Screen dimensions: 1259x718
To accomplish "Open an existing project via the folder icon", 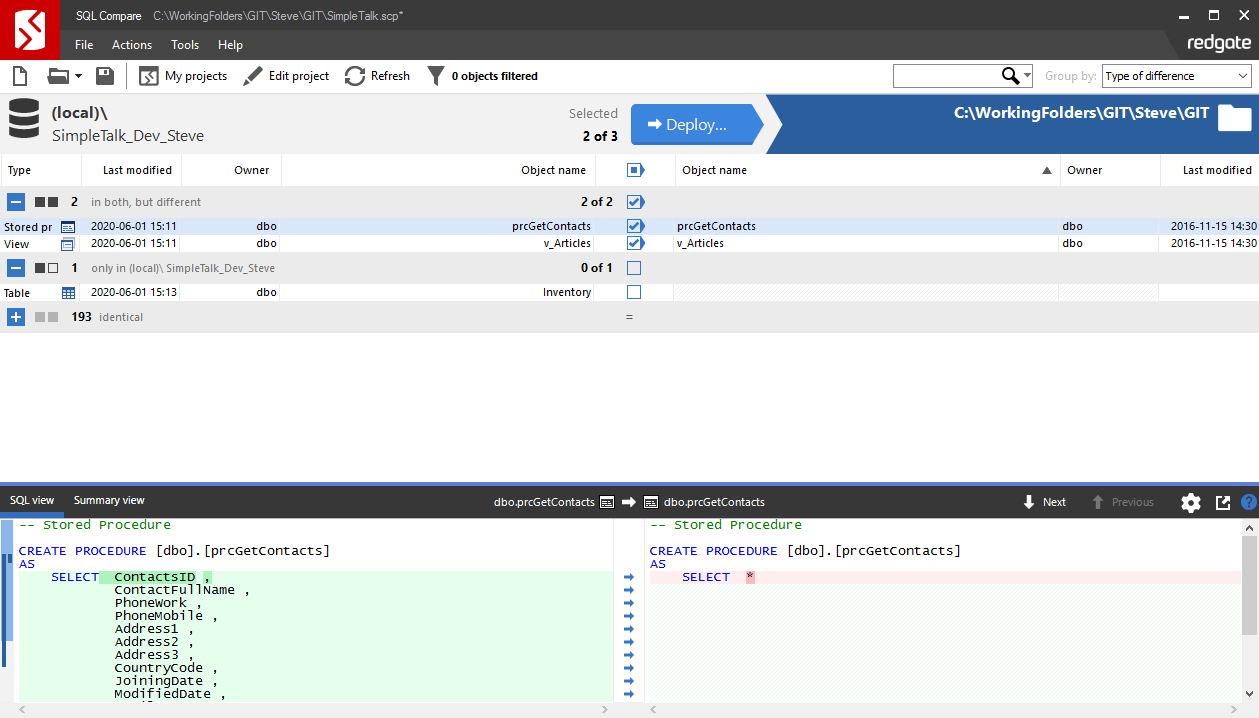I will pos(57,75).
